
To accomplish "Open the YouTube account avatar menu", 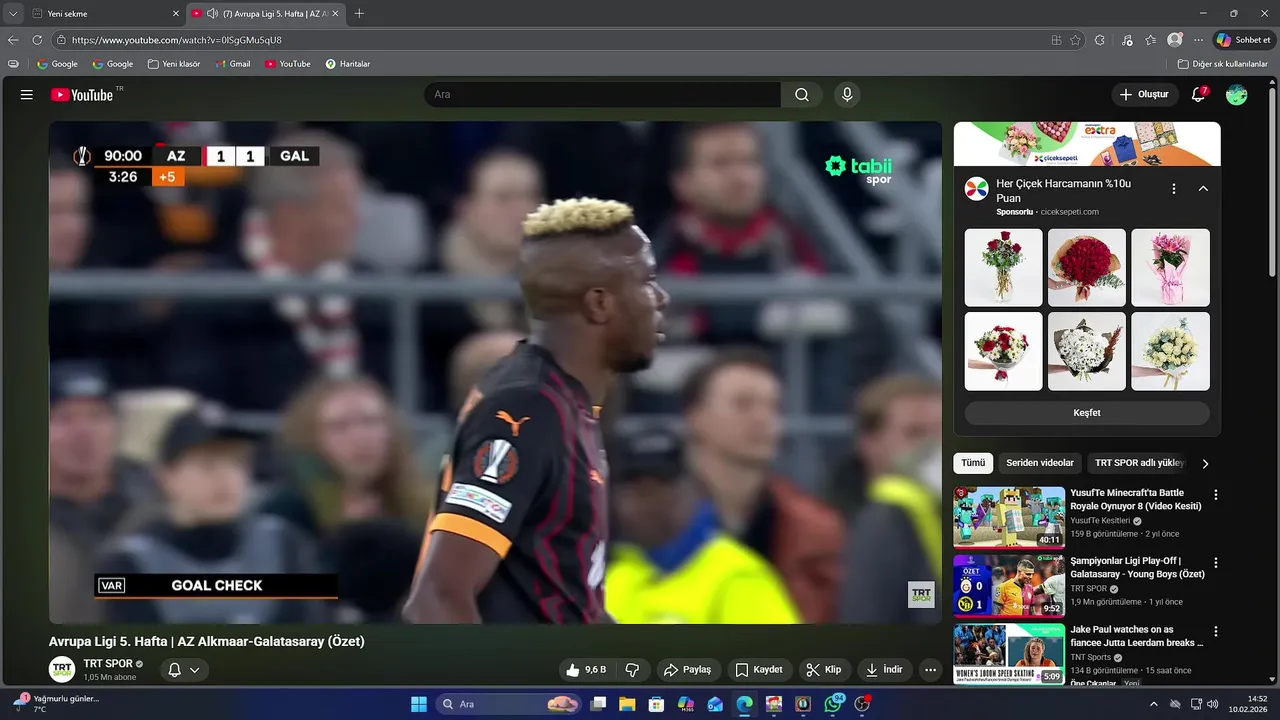I will click(x=1237, y=94).
